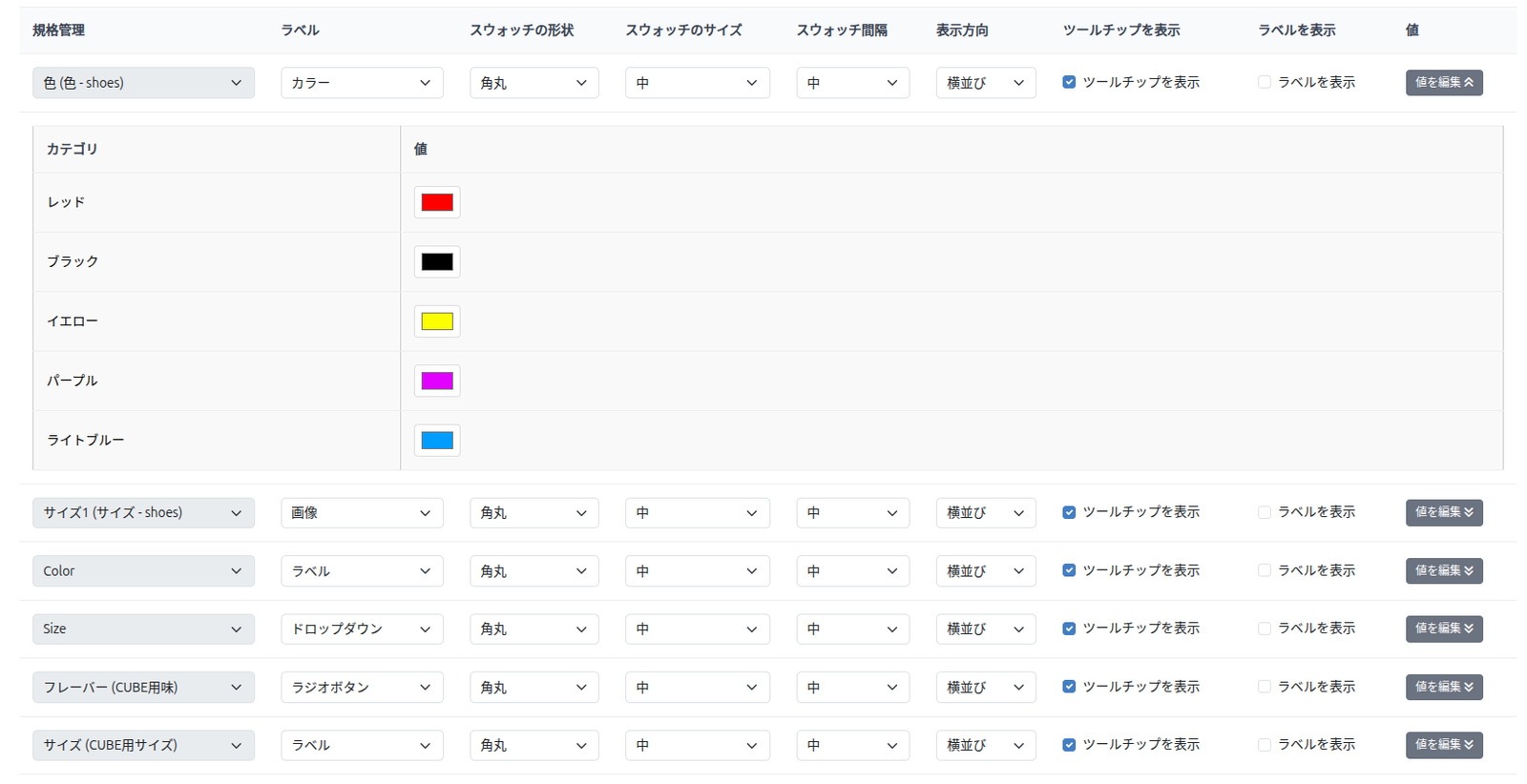
Task: Open swatch spacing dropdown in 色 row
Action: pos(852,83)
